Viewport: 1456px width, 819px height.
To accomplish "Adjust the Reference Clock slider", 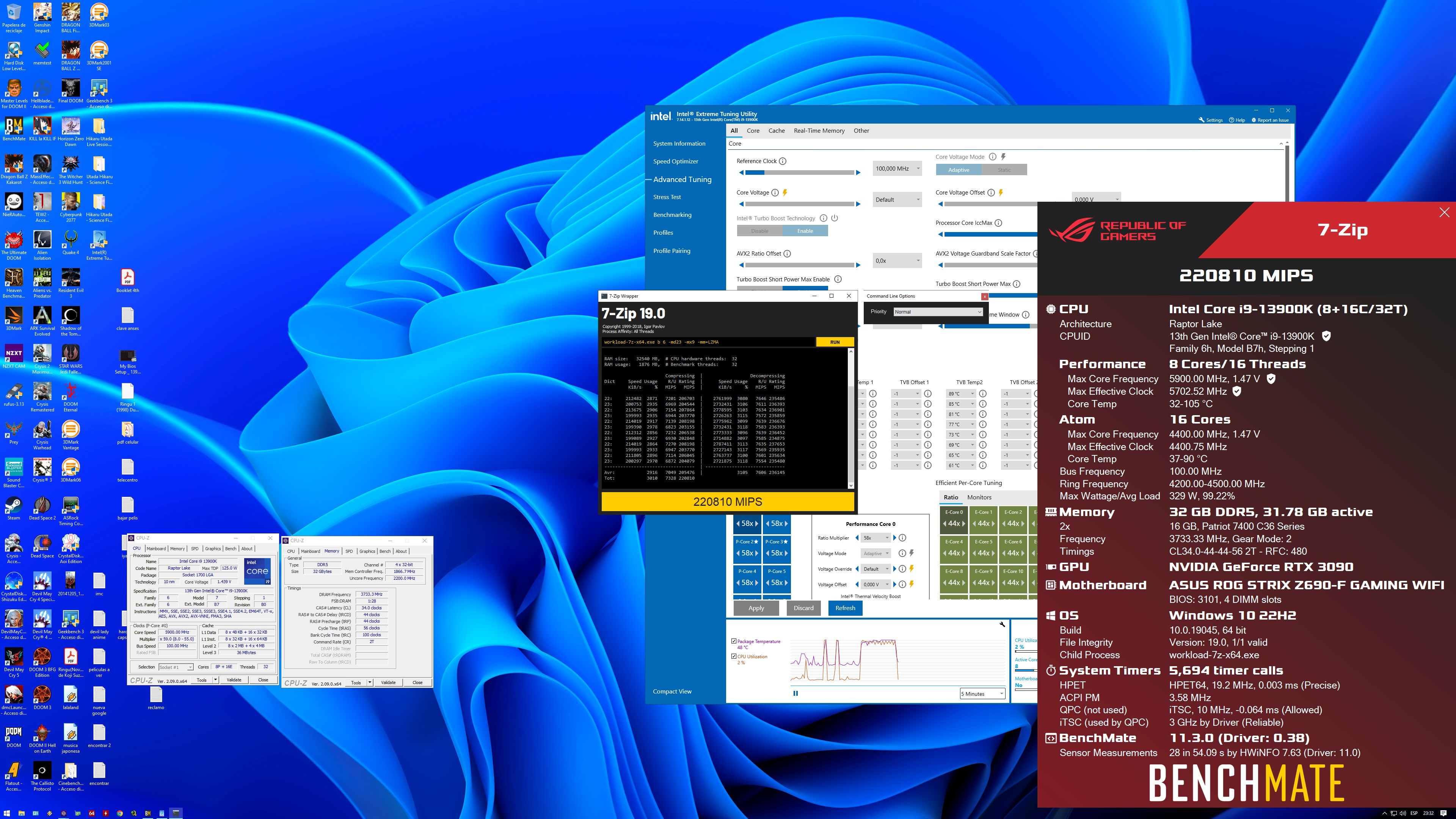I will coord(799,173).
